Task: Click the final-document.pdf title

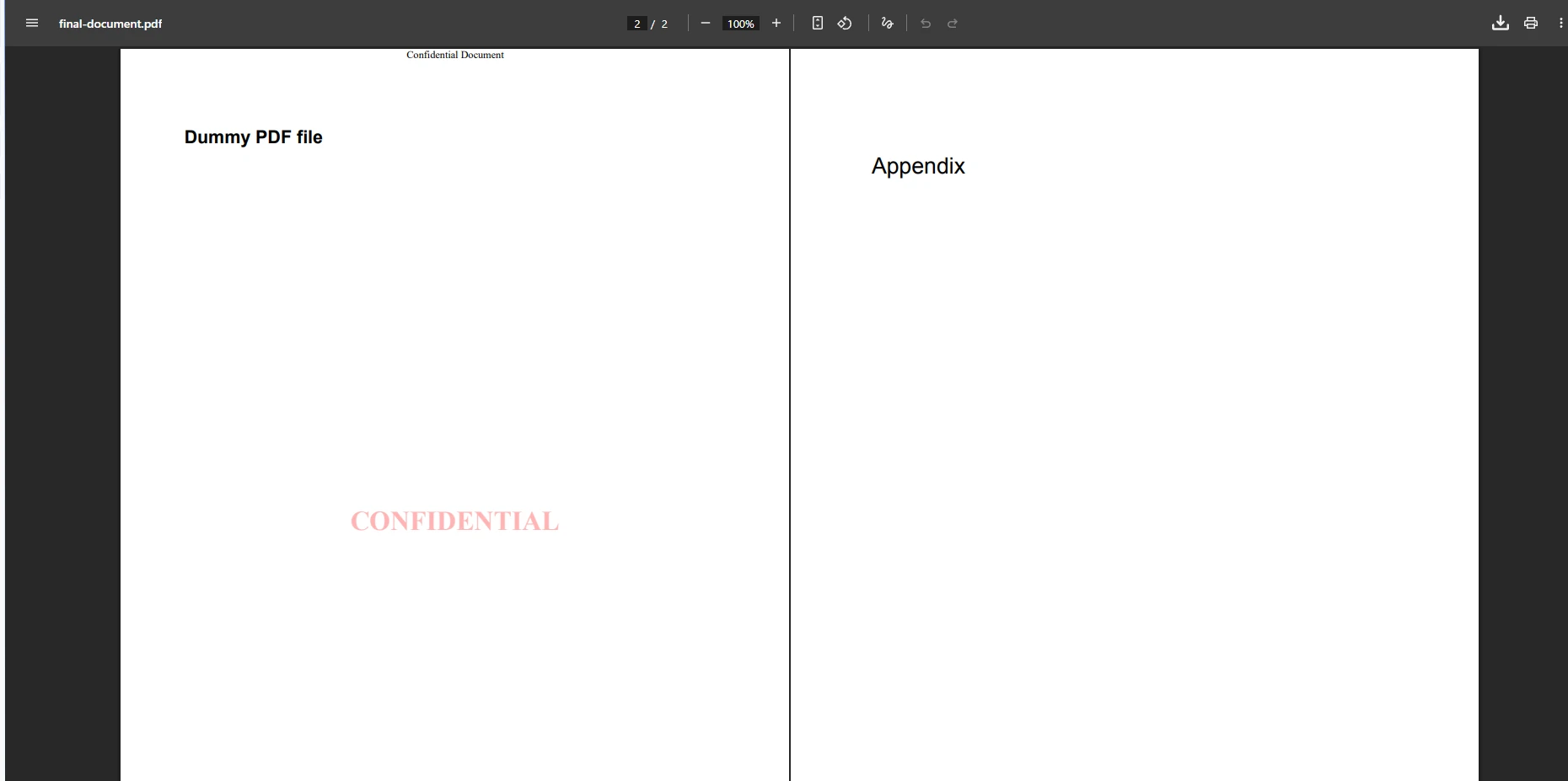Action: tap(110, 23)
